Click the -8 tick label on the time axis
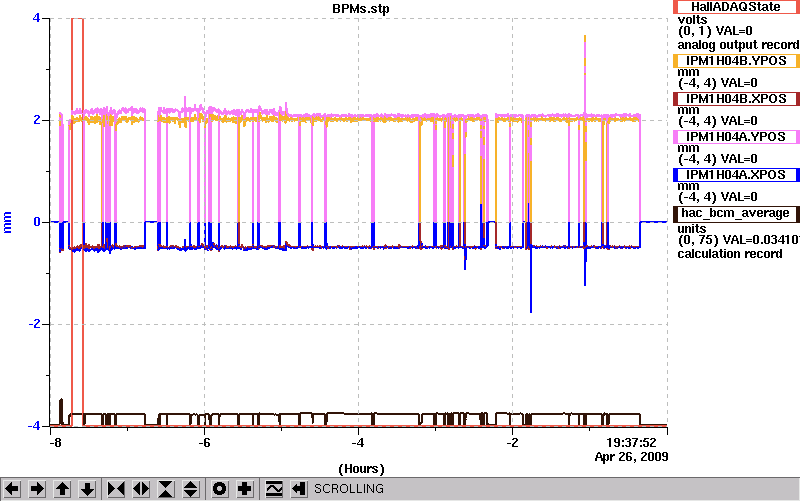Viewport: 800px width, 501px height. coord(55,442)
